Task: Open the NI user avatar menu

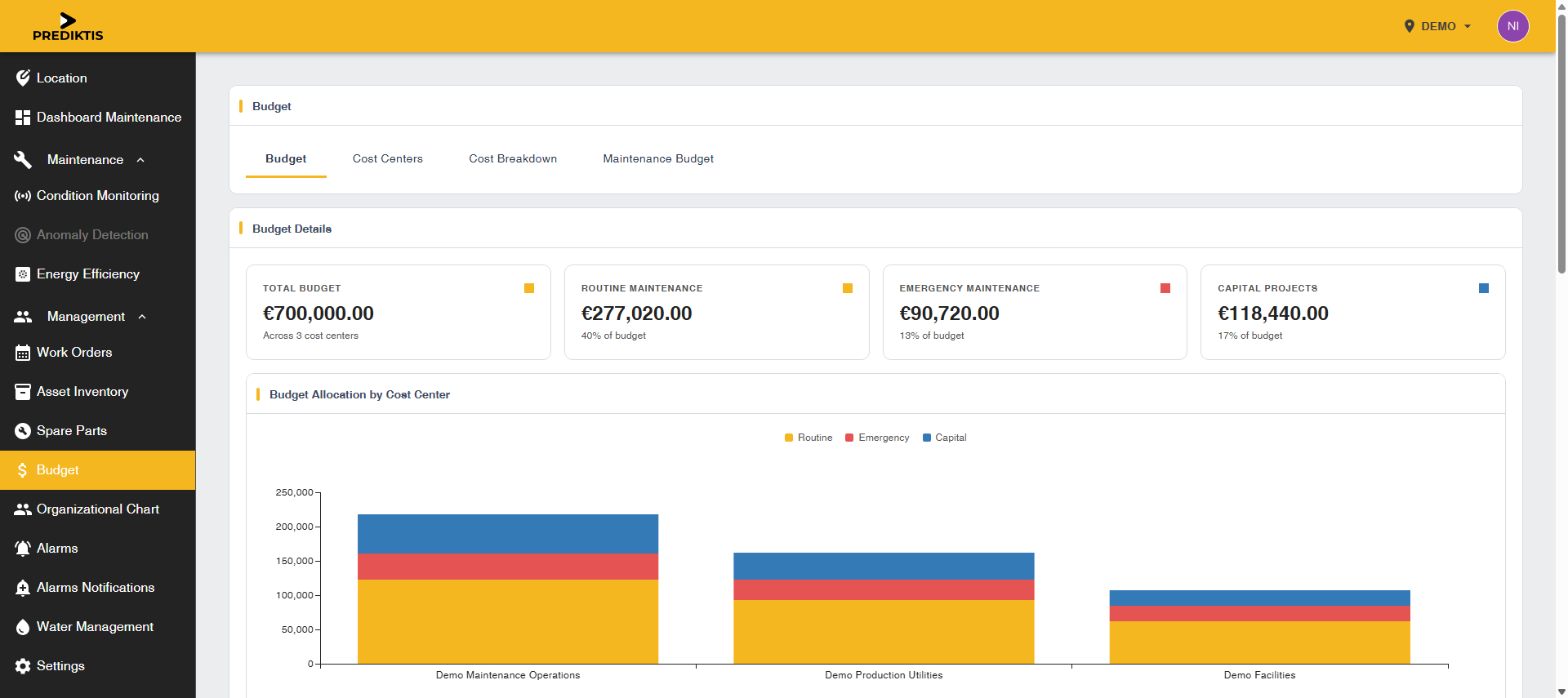Action: pyautogui.click(x=1513, y=26)
